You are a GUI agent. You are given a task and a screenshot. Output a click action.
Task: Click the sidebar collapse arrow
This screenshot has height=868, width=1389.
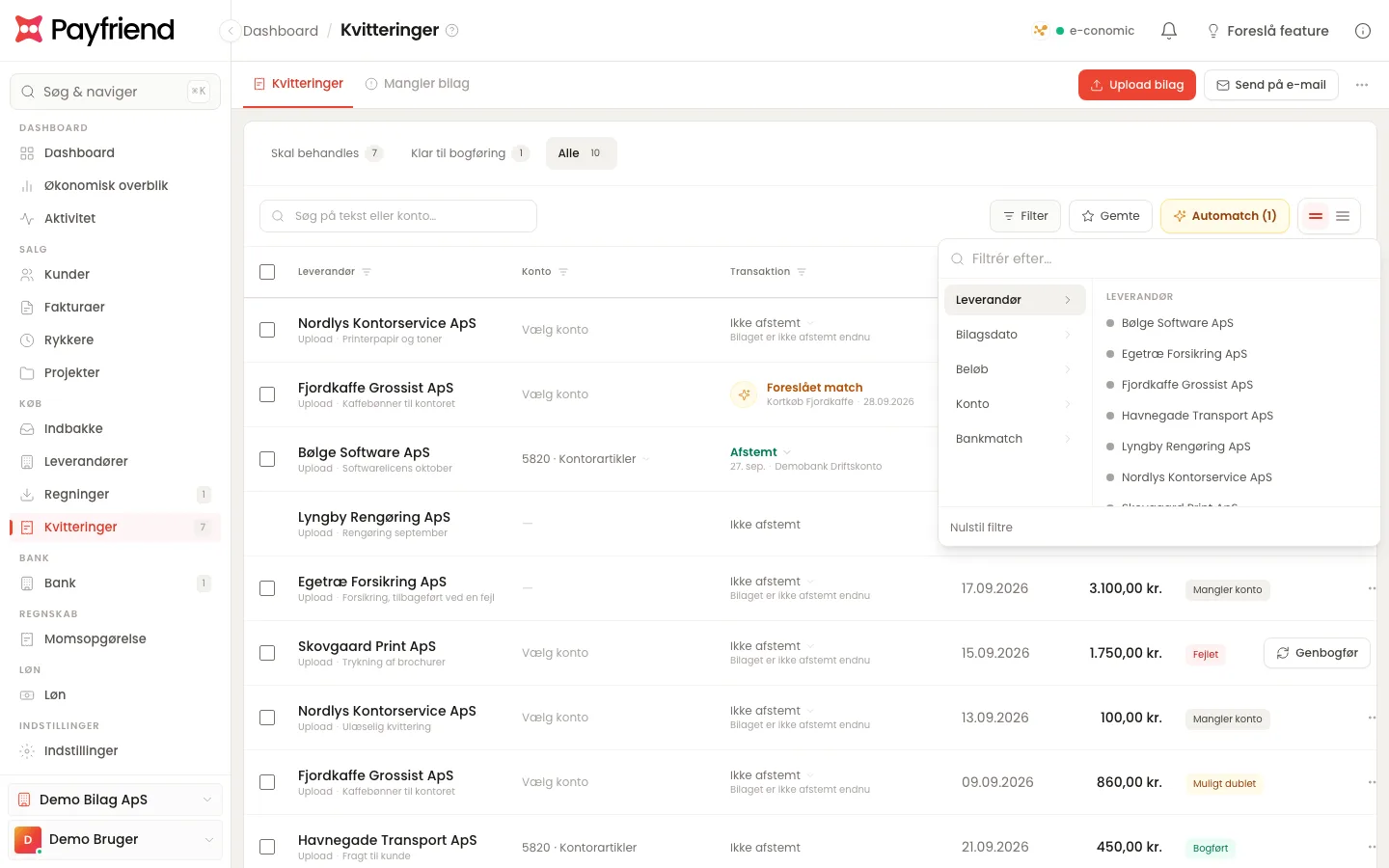[230, 31]
